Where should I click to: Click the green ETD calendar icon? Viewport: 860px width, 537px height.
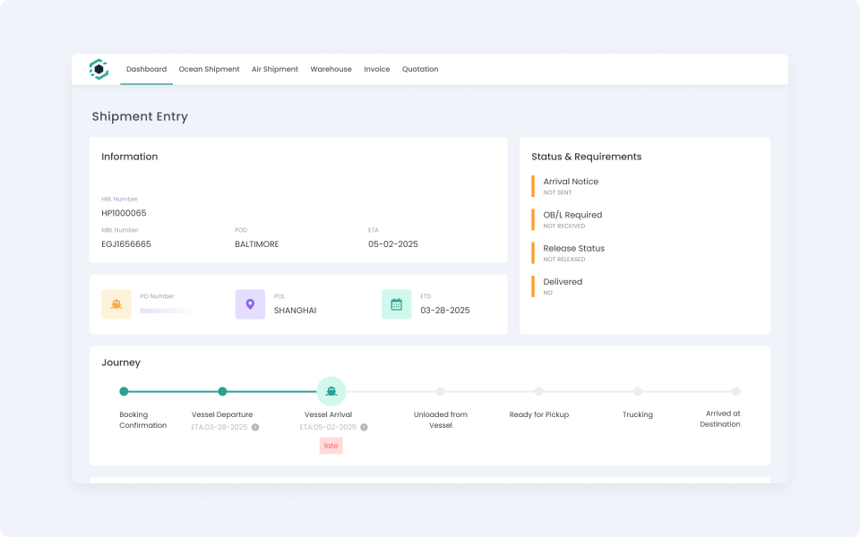click(x=396, y=304)
